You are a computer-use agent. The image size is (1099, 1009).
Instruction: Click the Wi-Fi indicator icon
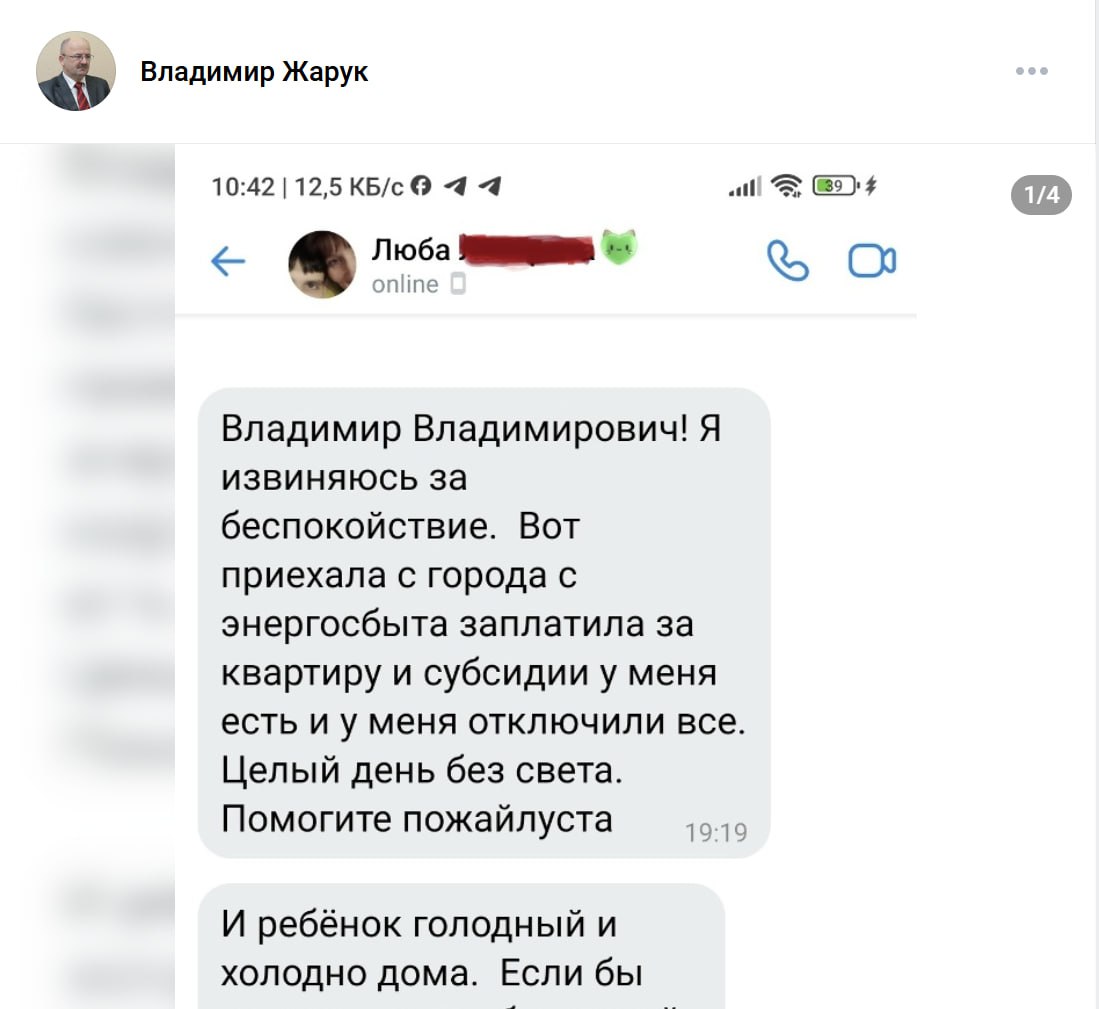786,186
